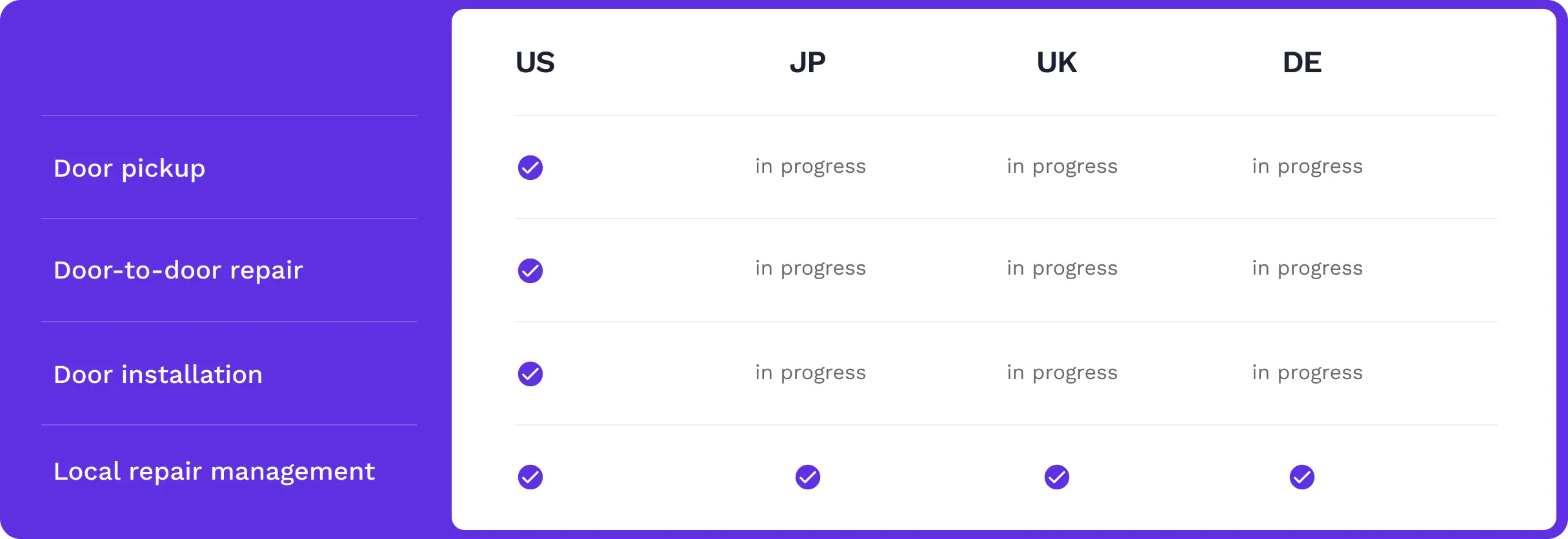Click UK Door-to-door repair in progress status
The image size is (1568, 539).
click(1062, 268)
